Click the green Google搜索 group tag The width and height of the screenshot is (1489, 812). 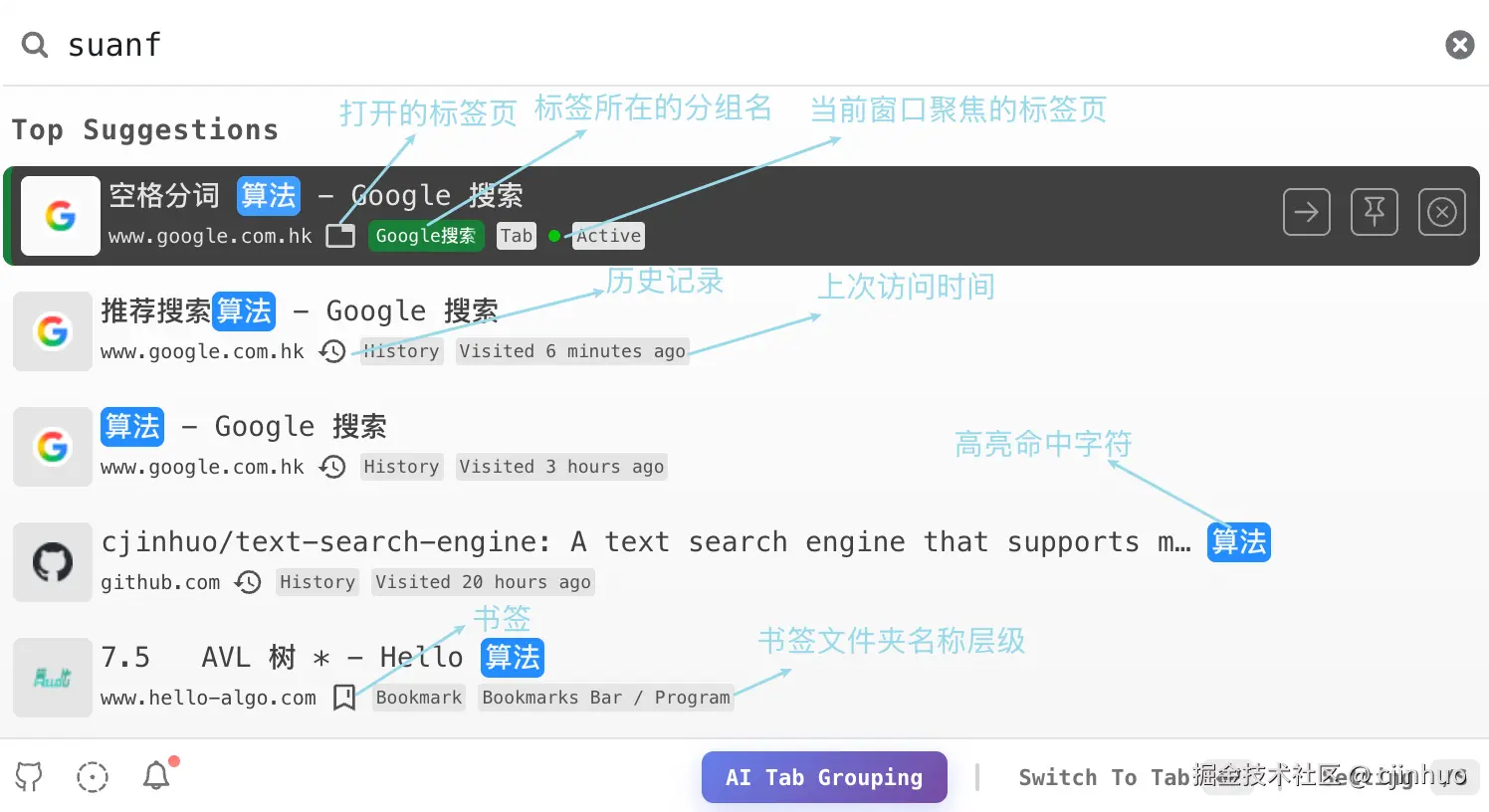click(x=426, y=236)
